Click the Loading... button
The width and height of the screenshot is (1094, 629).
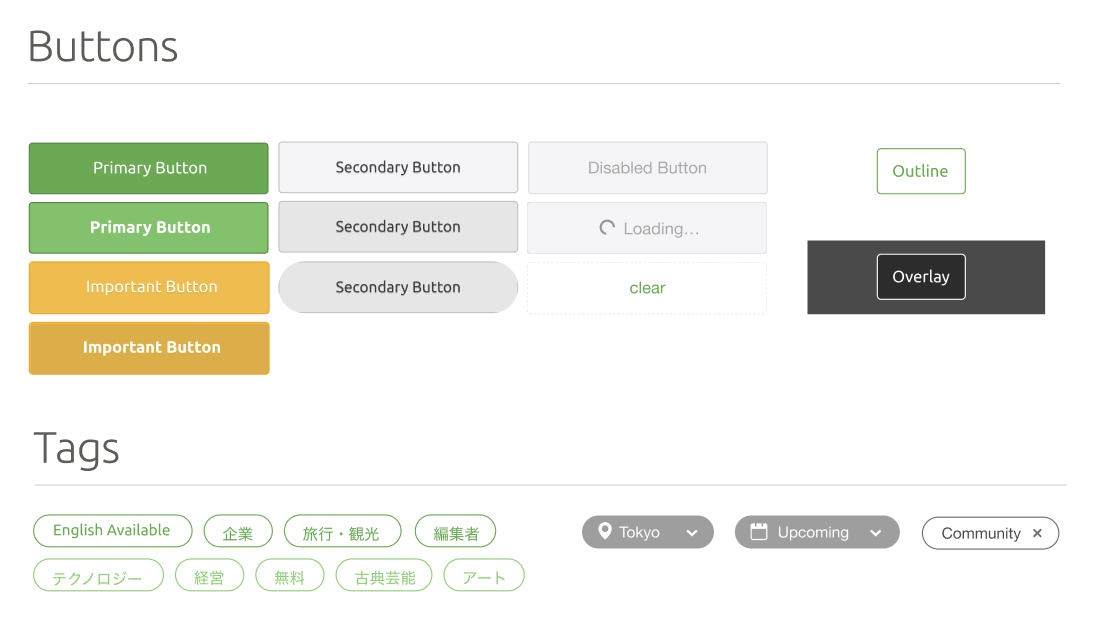tap(647, 228)
